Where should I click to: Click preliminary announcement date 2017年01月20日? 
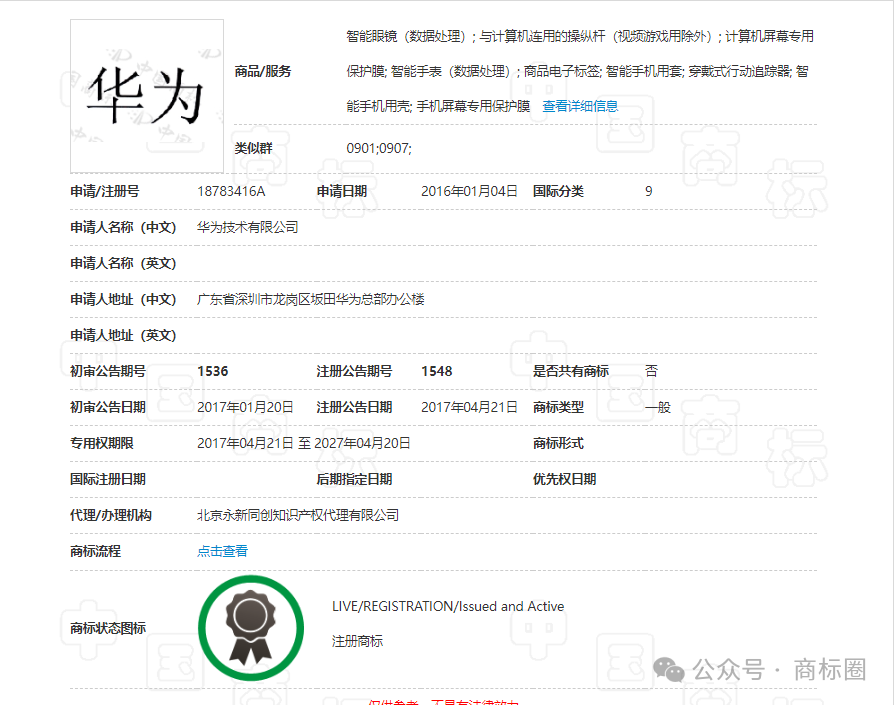click(245, 407)
